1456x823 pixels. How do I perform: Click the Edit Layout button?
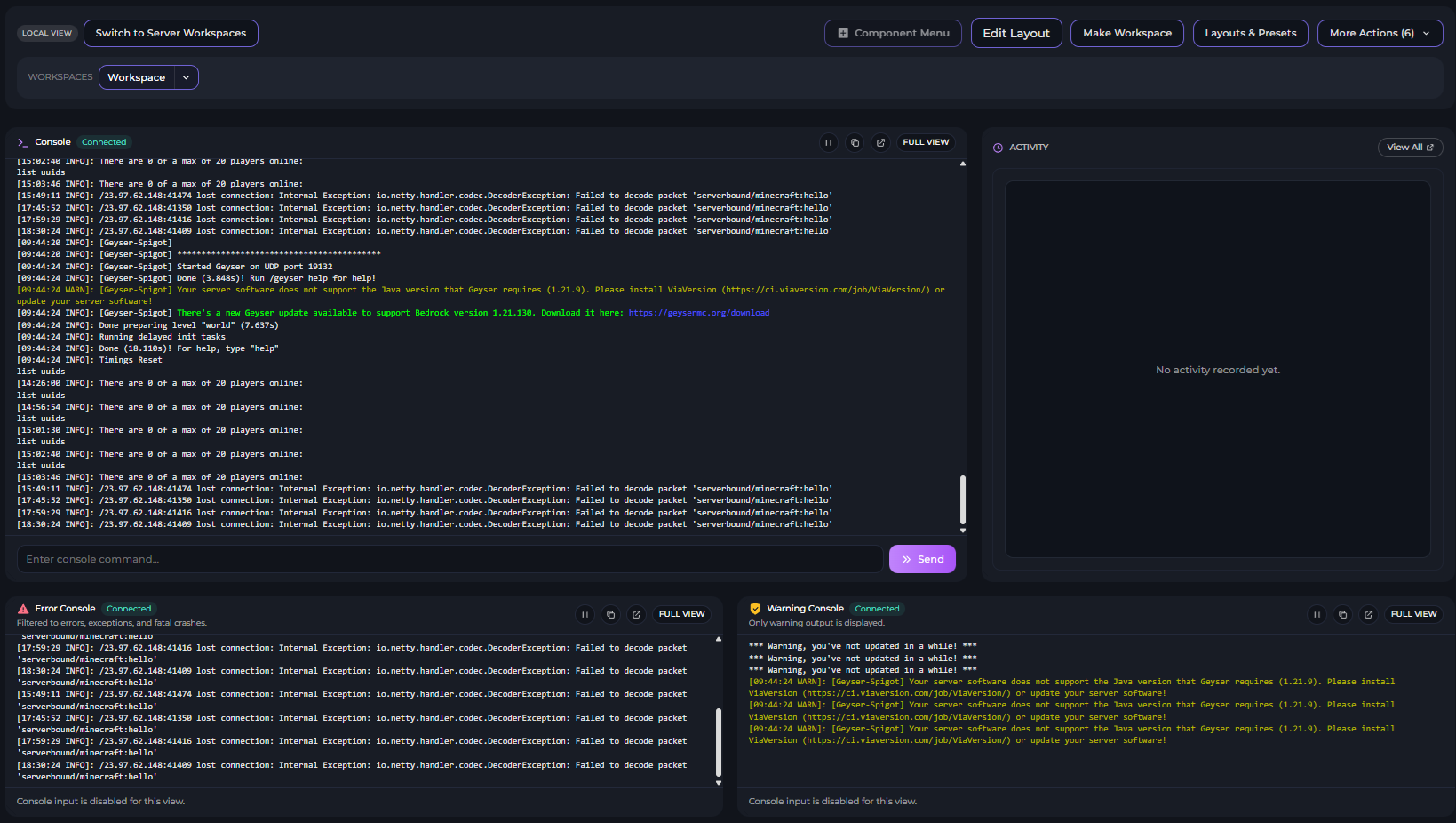(1015, 33)
